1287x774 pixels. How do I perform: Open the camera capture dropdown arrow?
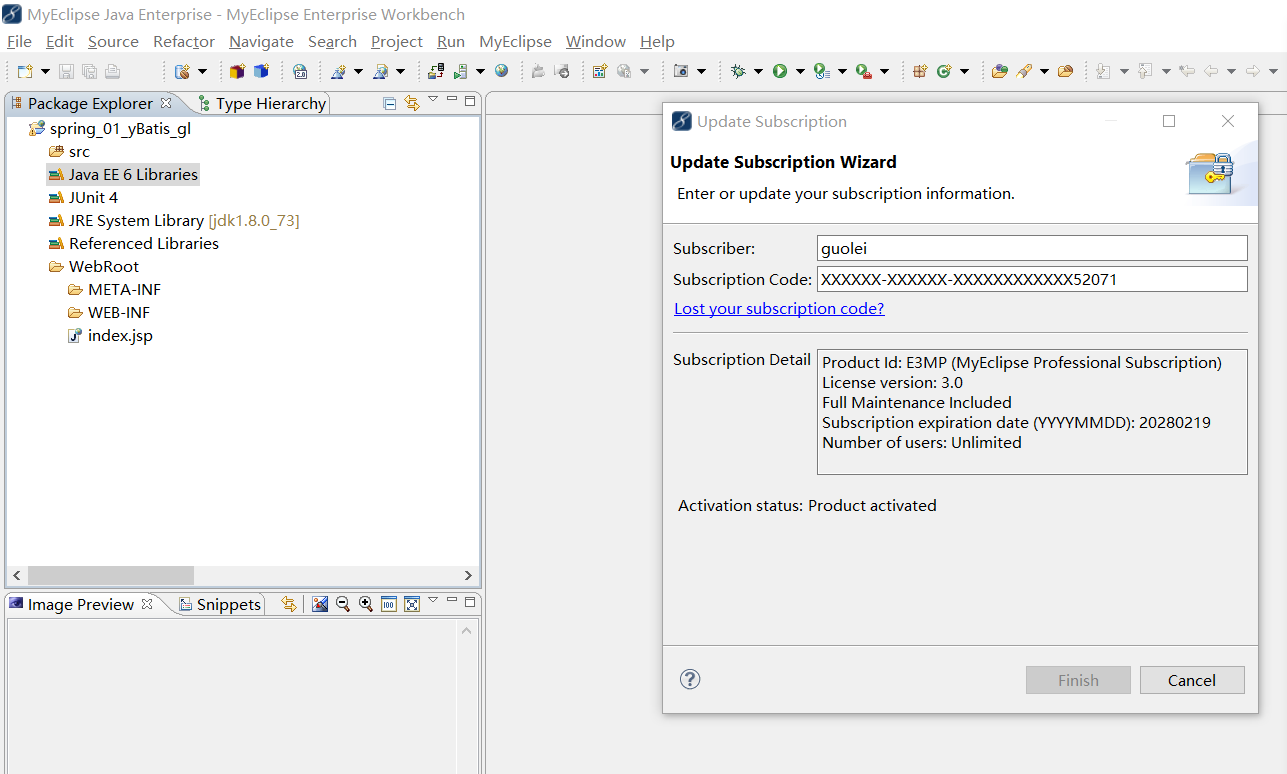pyautogui.click(x=701, y=71)
